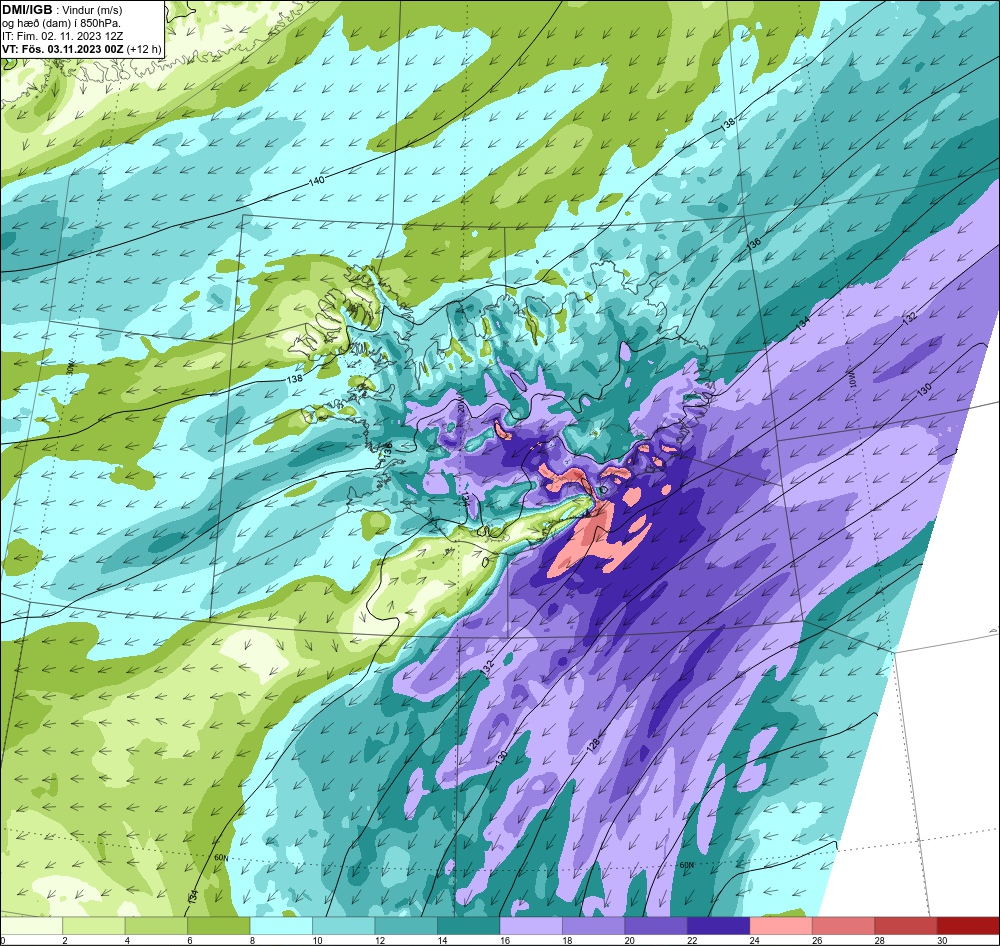The height and width of the screenshot is (946, 1000).
Task: Pick the 22–24 m/s deep indigo swatch
Action: [x=719, y=925]
